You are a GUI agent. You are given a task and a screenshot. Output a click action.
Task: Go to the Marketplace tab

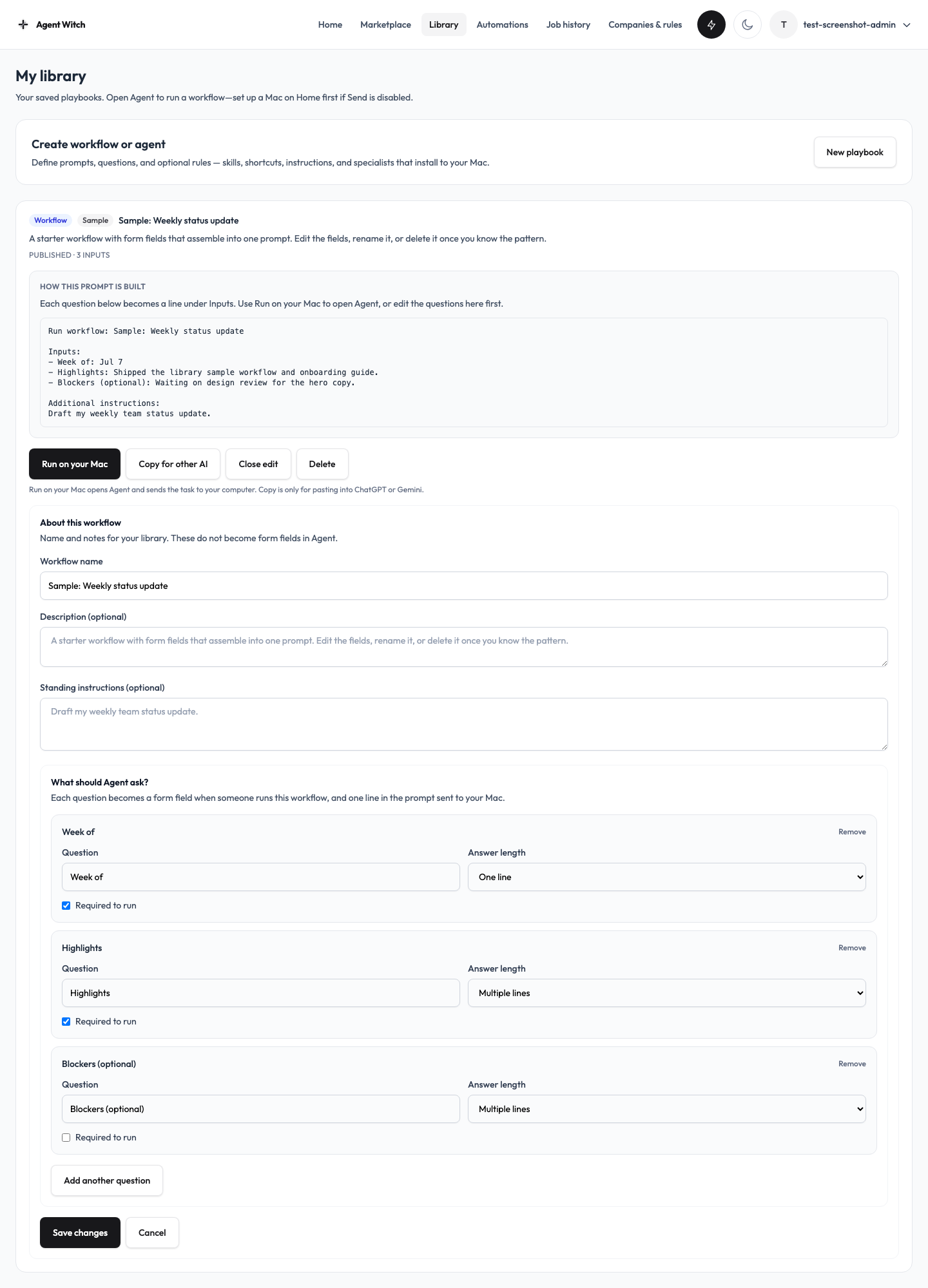pyautogui.click(x=385, y=24)
